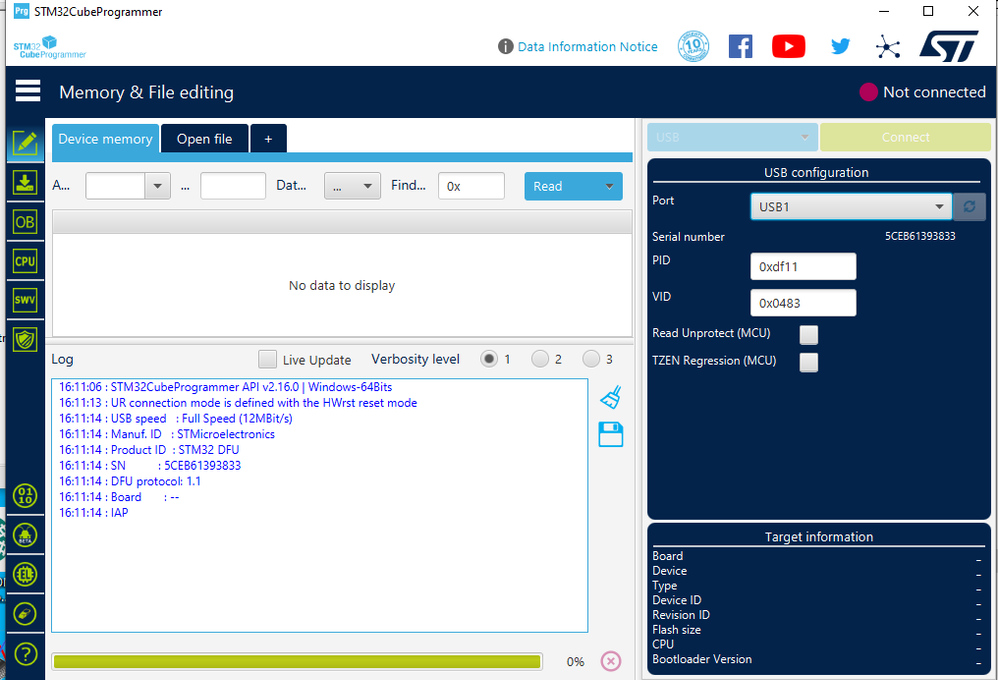Expand the Read button dropdown arrow
This screenshot has width=998, height=680.
(x=609, y=186)
